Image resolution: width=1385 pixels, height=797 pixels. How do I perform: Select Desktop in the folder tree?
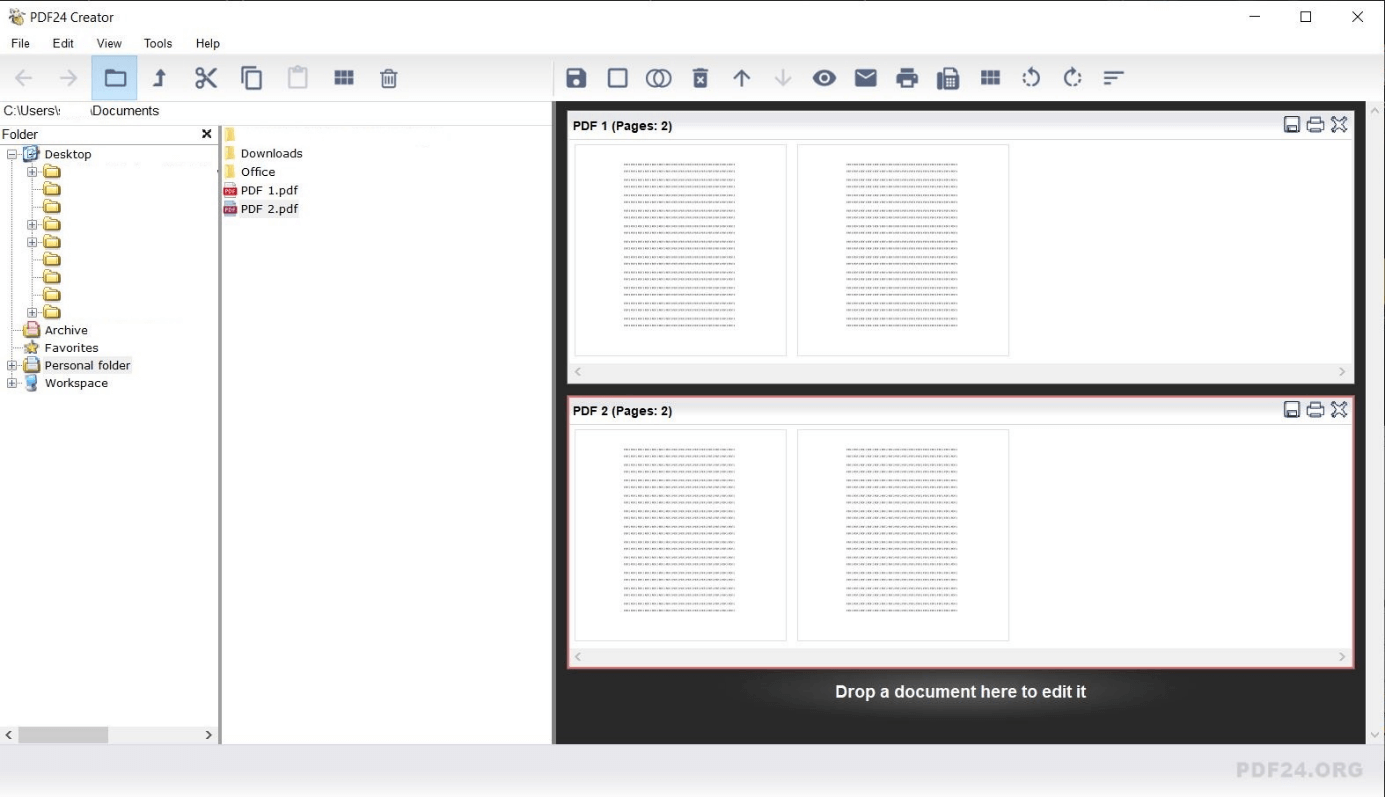[68, 154]
